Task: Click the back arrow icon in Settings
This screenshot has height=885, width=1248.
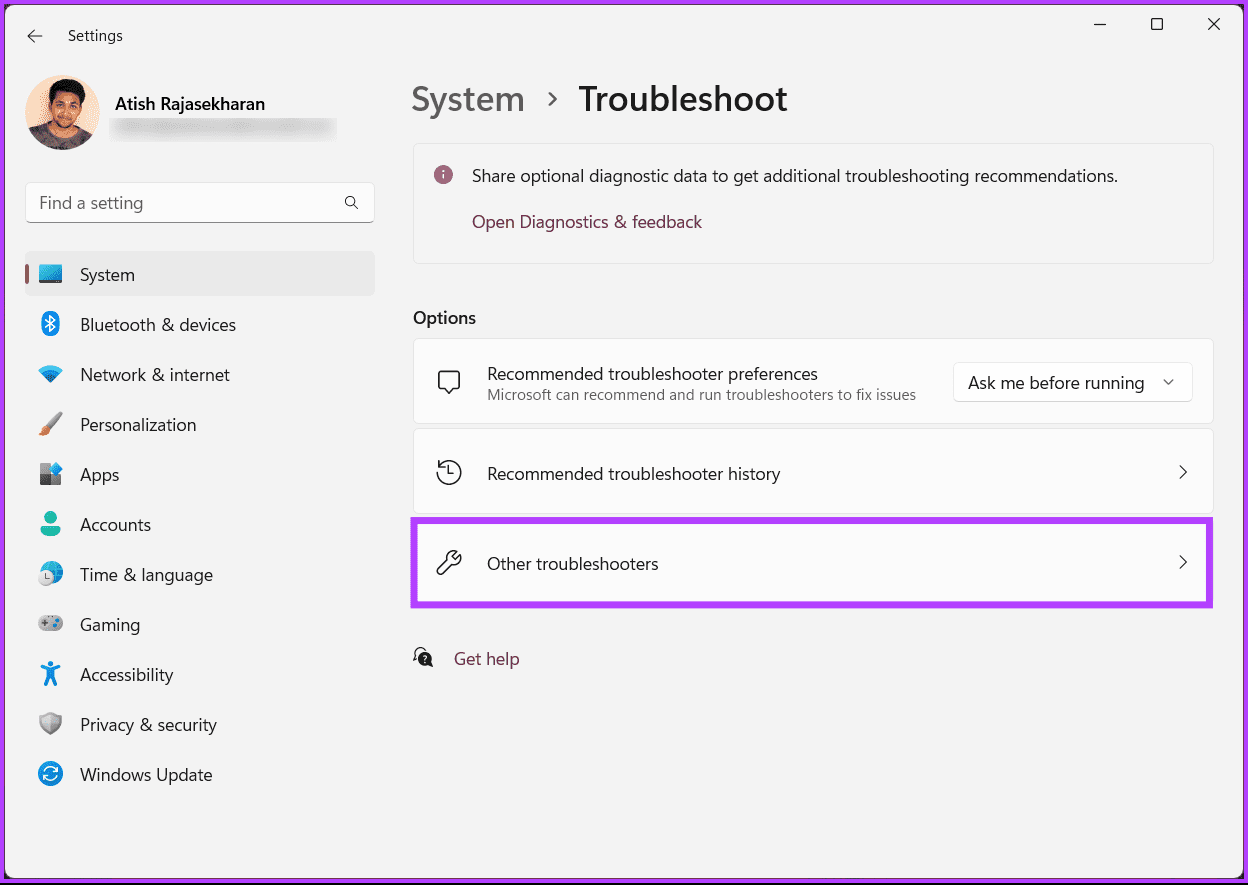Action: click(35, 36)
